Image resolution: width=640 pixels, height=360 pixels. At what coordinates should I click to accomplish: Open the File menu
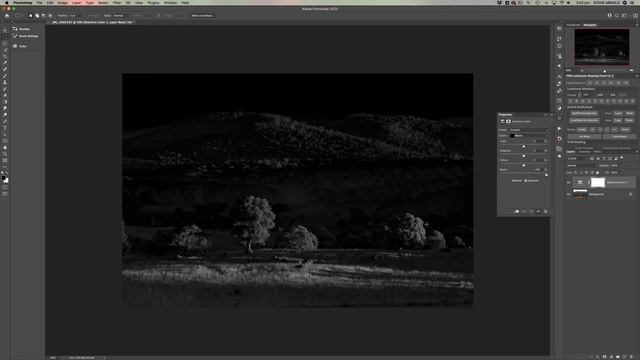coord(39,2)
